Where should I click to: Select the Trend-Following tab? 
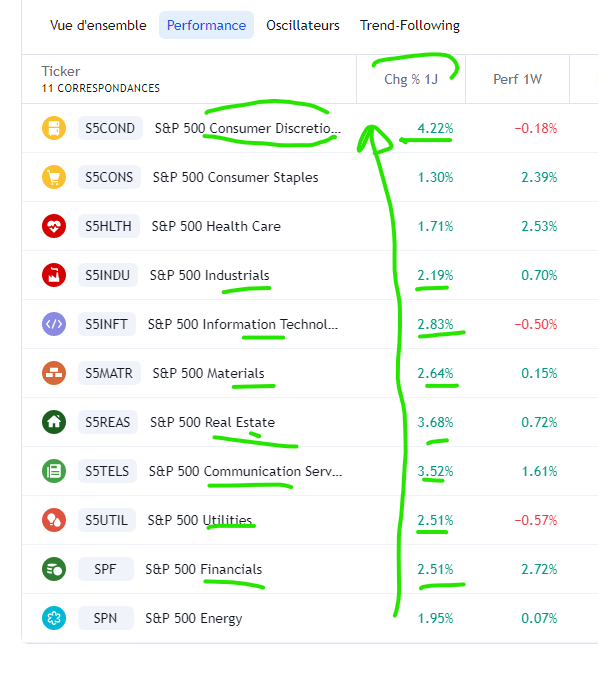[x=410, y=25]
